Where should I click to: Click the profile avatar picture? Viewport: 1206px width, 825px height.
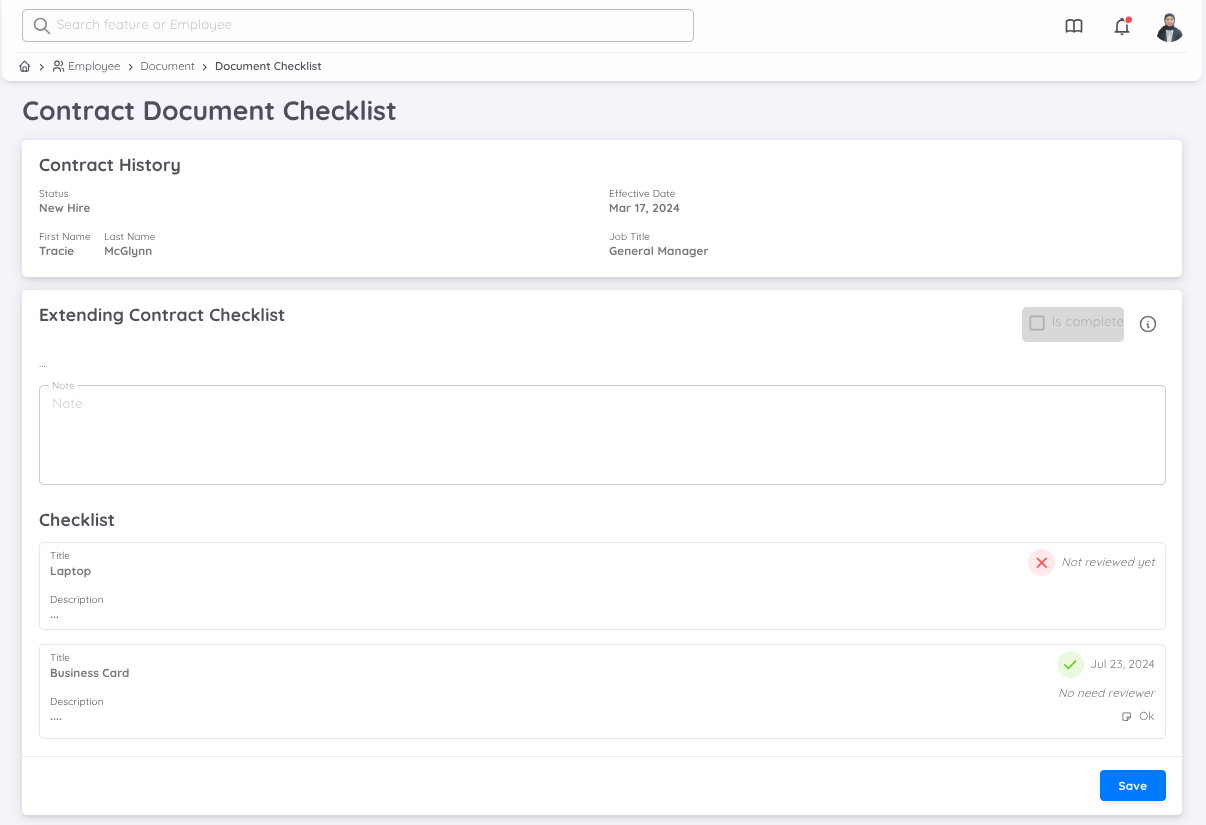(x=1169, y=26)
